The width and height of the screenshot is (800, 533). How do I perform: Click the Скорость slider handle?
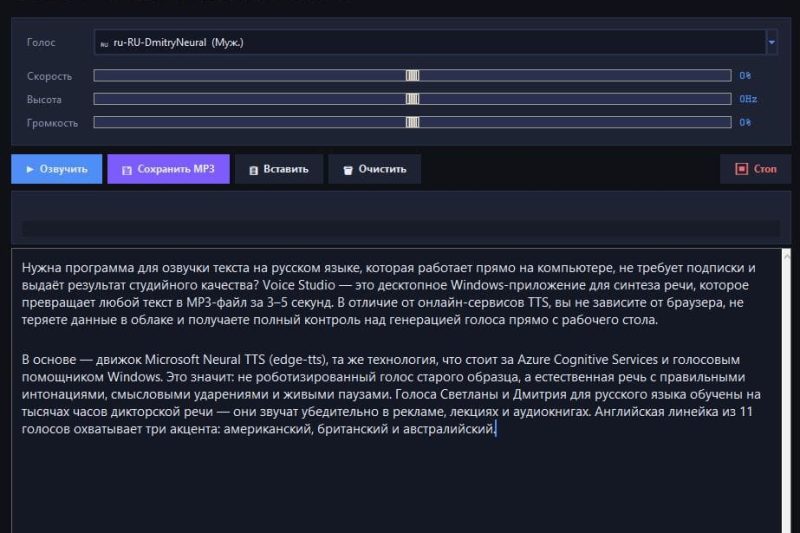412,75
